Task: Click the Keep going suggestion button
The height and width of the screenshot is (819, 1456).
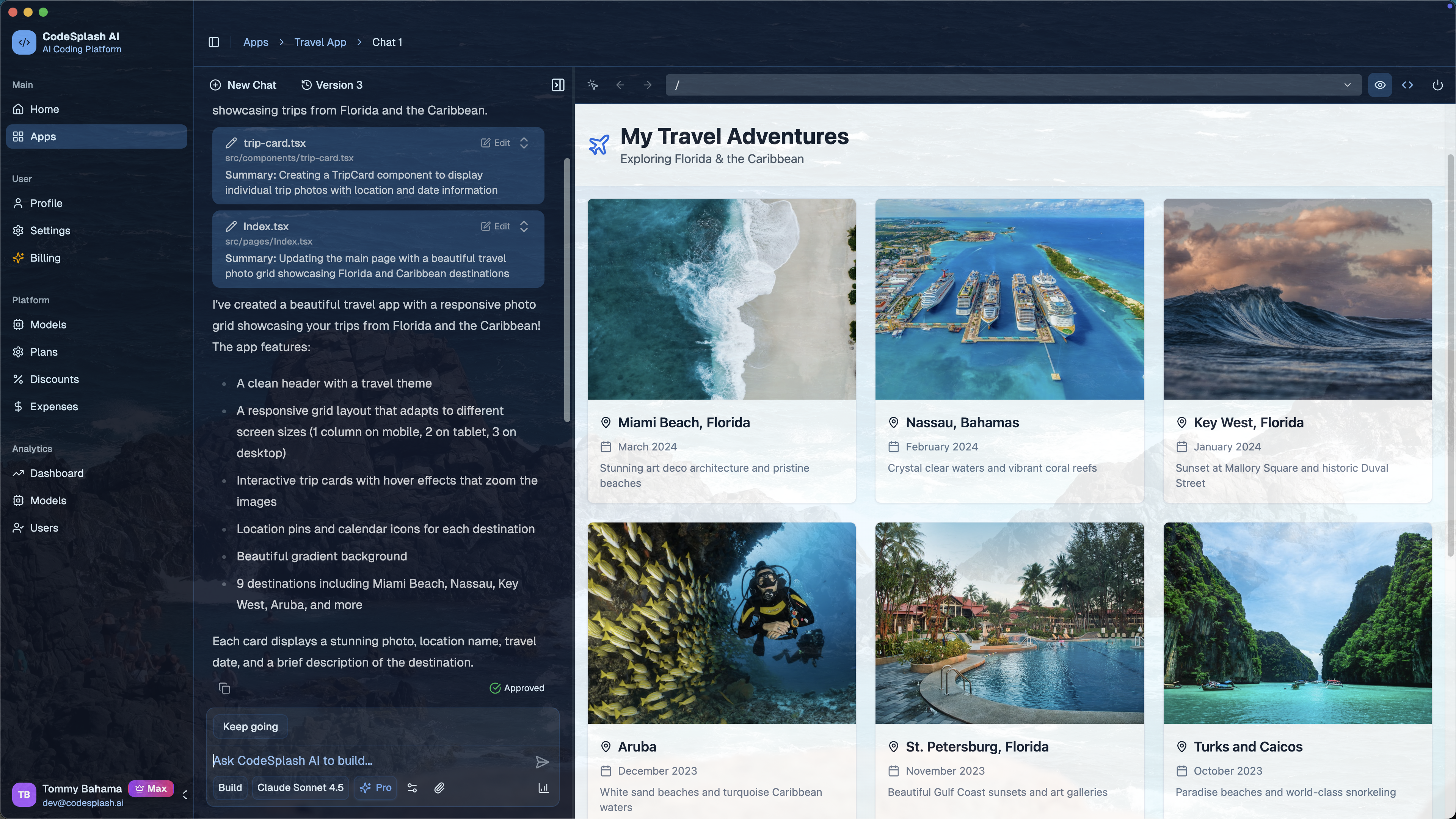Action: tap(249, 726)
